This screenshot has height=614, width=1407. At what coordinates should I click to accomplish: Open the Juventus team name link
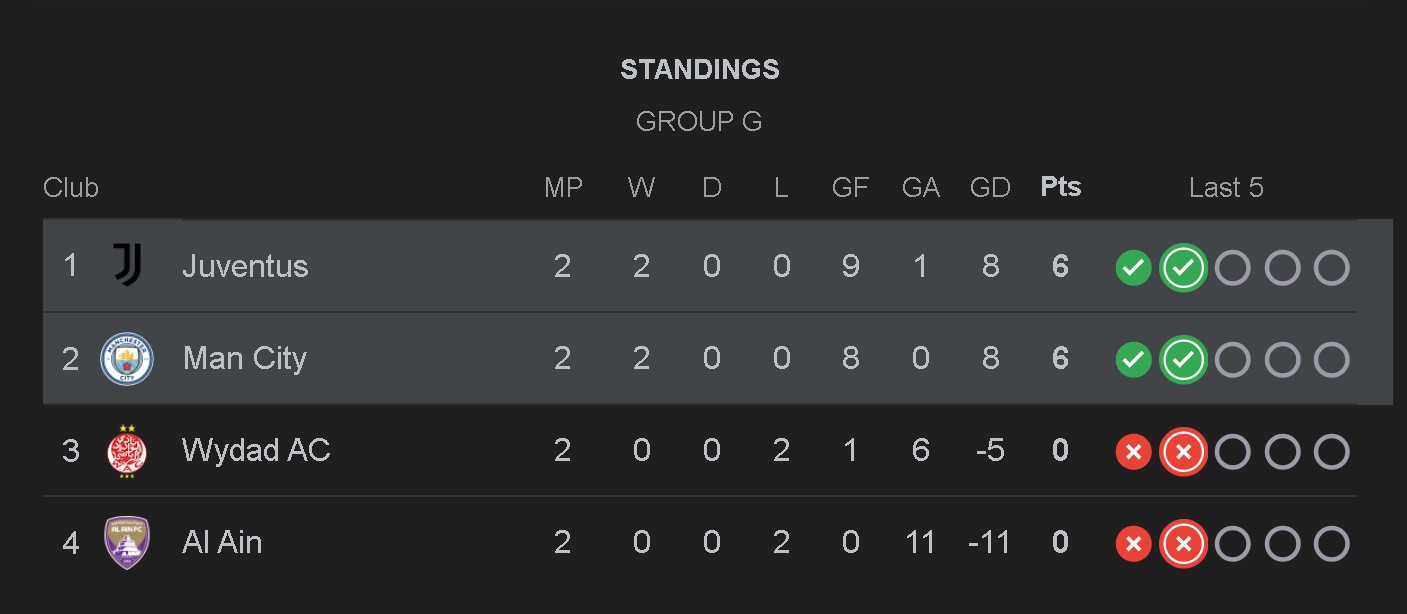[x=245, y=266]
